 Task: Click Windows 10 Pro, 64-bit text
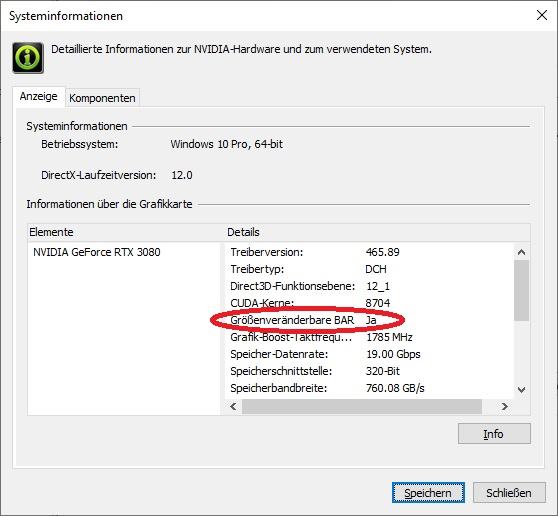[x=227, y=144]
